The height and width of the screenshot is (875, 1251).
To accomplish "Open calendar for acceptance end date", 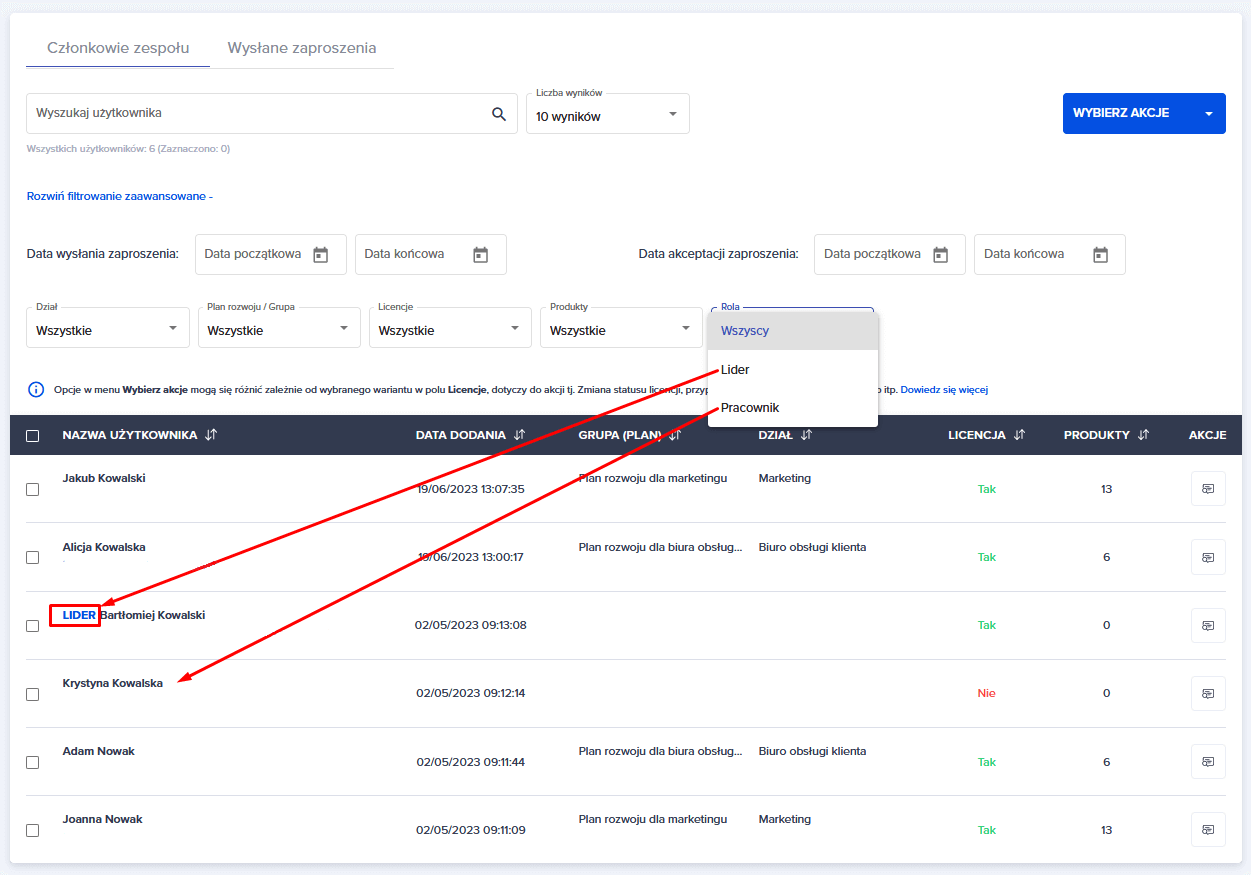I will pos(1100,255).
